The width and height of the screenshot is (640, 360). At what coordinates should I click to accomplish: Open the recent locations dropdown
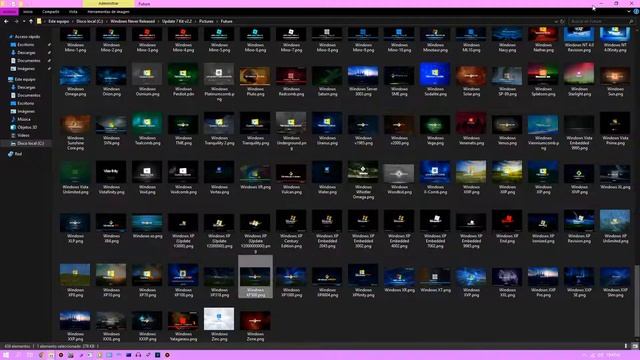(x=24, y=21)
